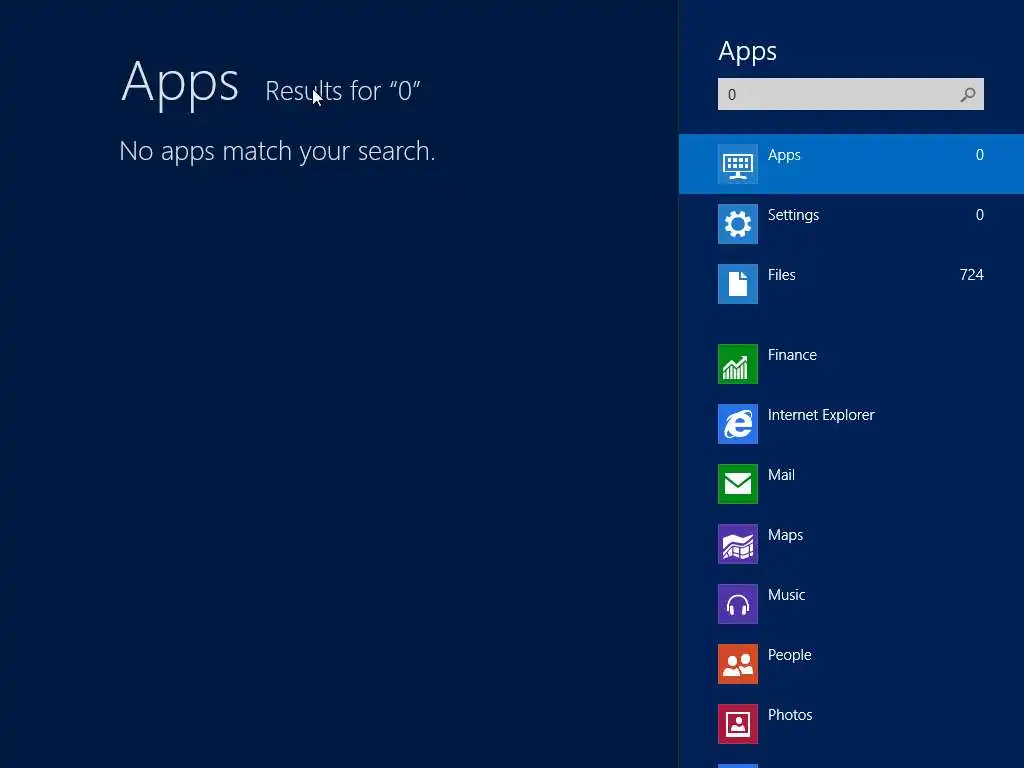Image resolution: width=1024 pixels, height=768 pixels.
Task: Click the People app label
Action: click(789, 655)
